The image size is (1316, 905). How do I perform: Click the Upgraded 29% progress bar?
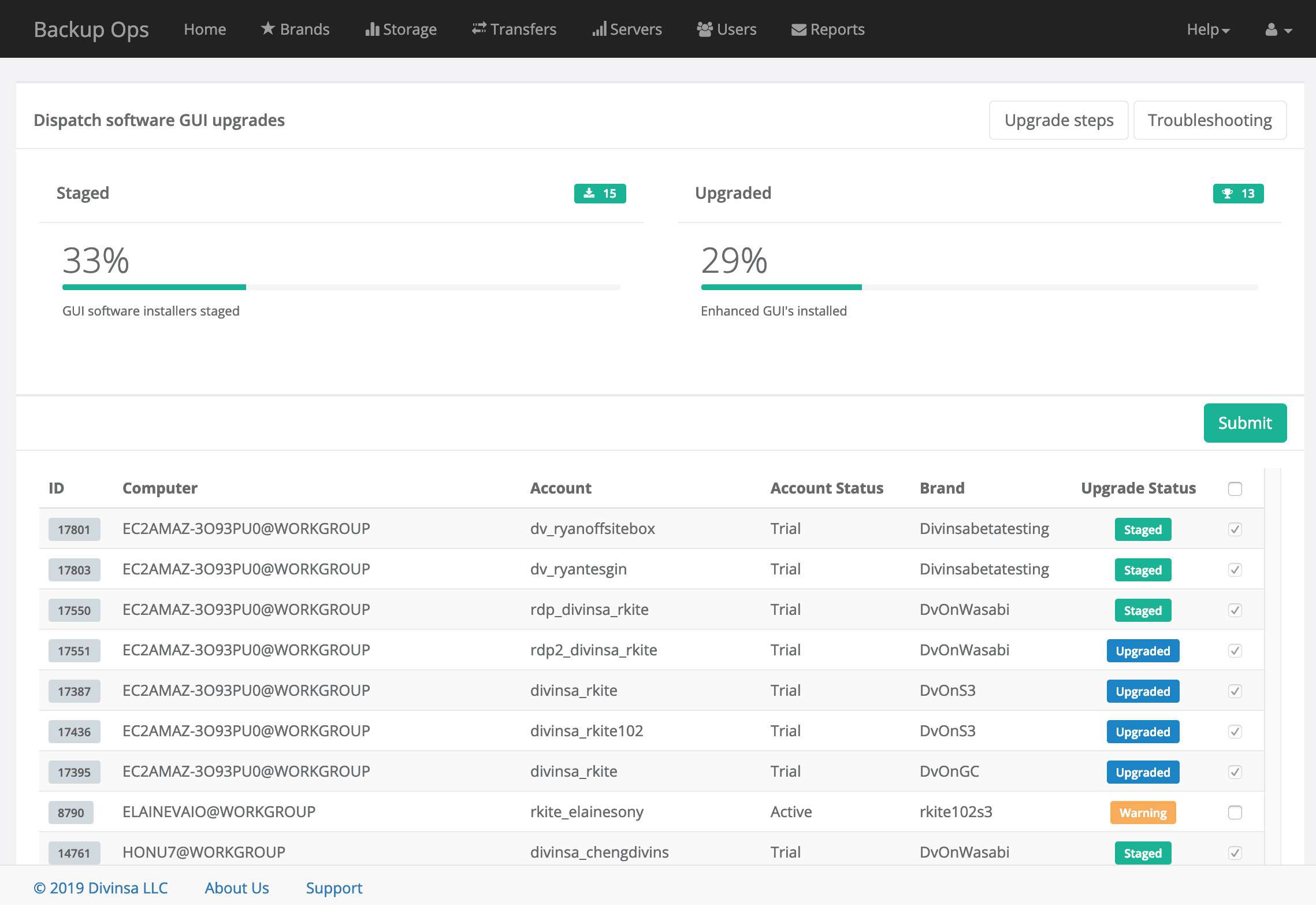pos(980,287)
